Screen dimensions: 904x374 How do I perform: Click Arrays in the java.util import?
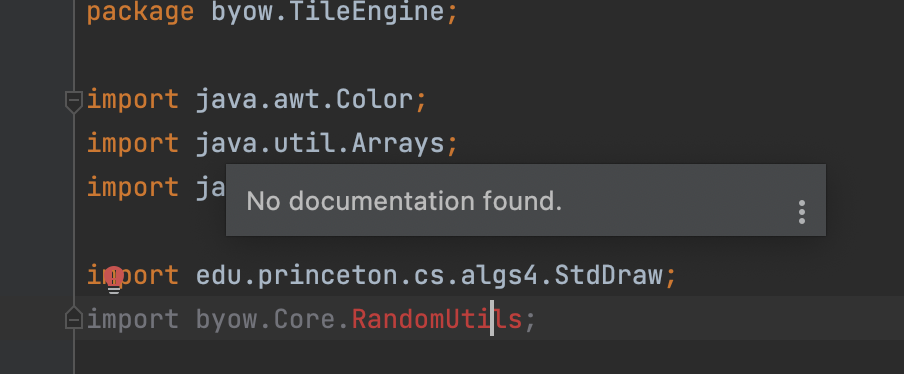click(x=398, y=143)
